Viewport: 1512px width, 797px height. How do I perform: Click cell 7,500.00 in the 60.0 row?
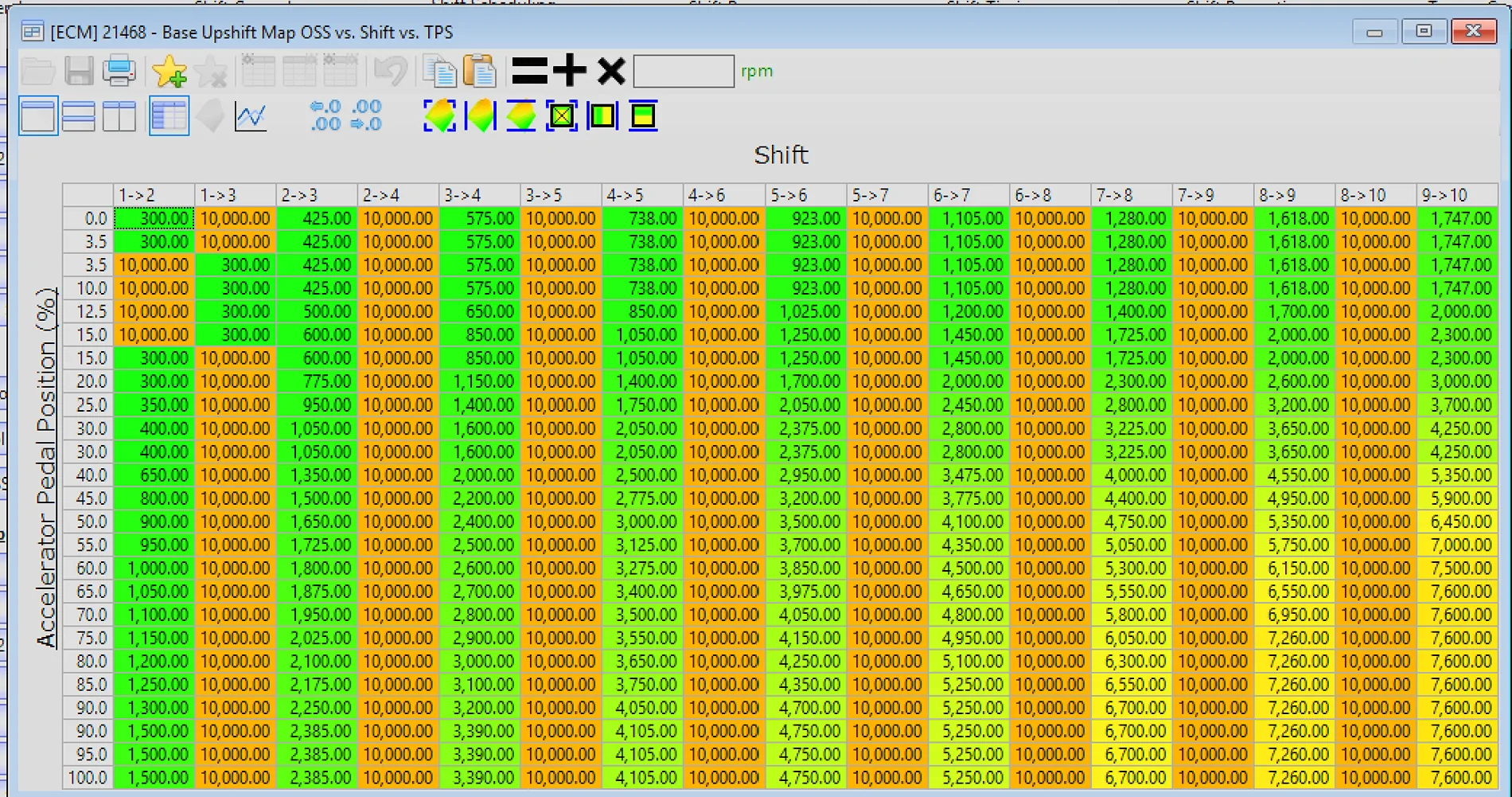coord(1457,568)
